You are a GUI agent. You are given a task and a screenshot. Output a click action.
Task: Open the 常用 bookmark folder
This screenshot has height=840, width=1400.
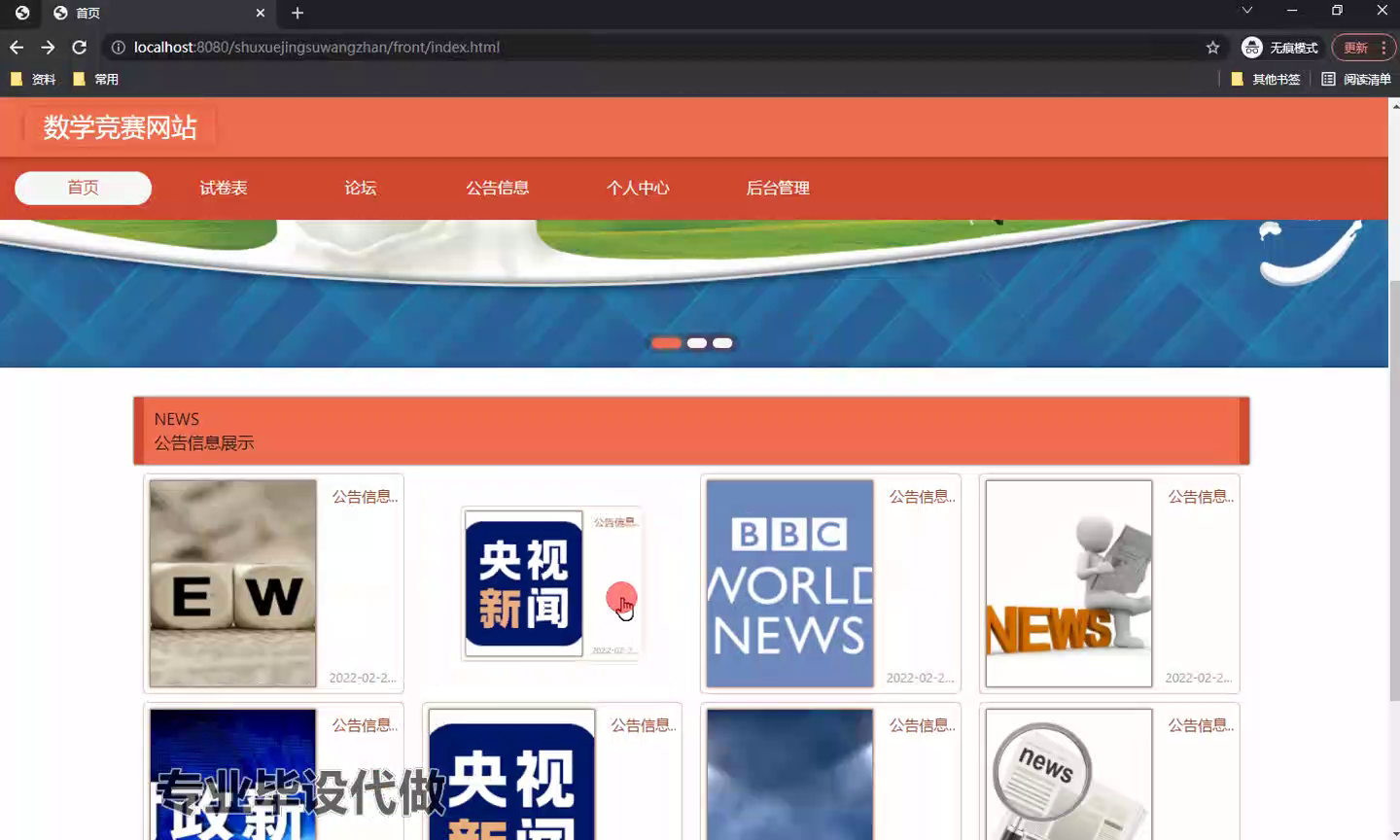[x=95, y=79]
